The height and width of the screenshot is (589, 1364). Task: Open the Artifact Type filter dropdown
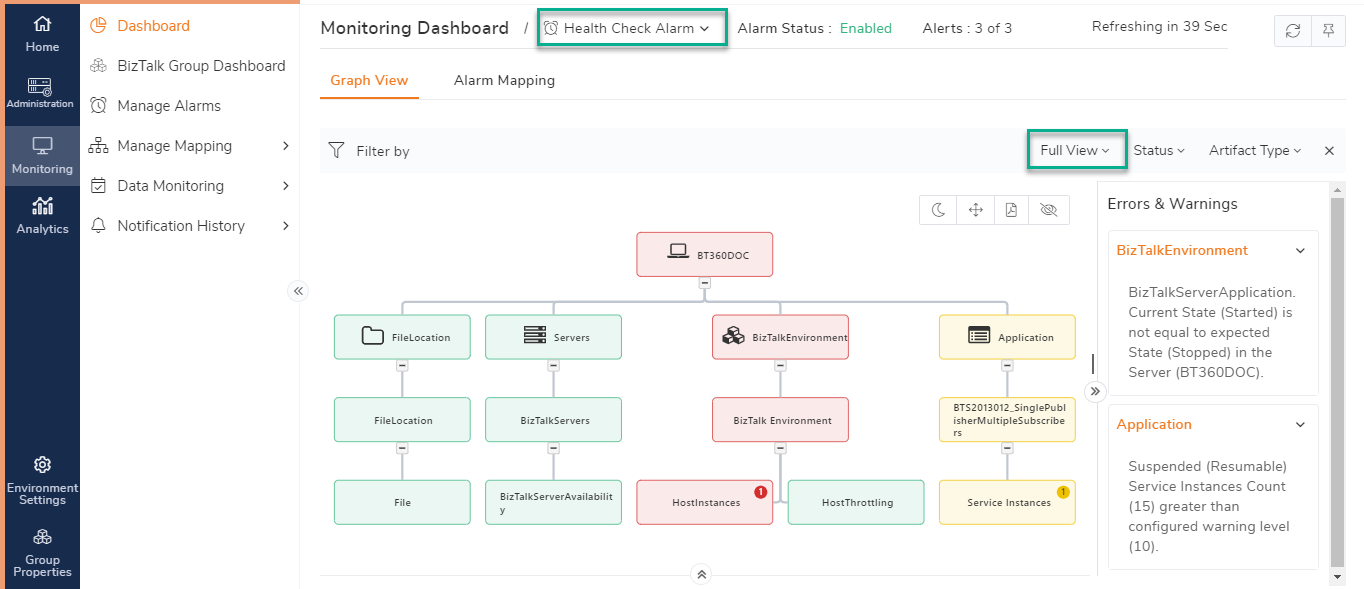click(x=1255, y=150)
